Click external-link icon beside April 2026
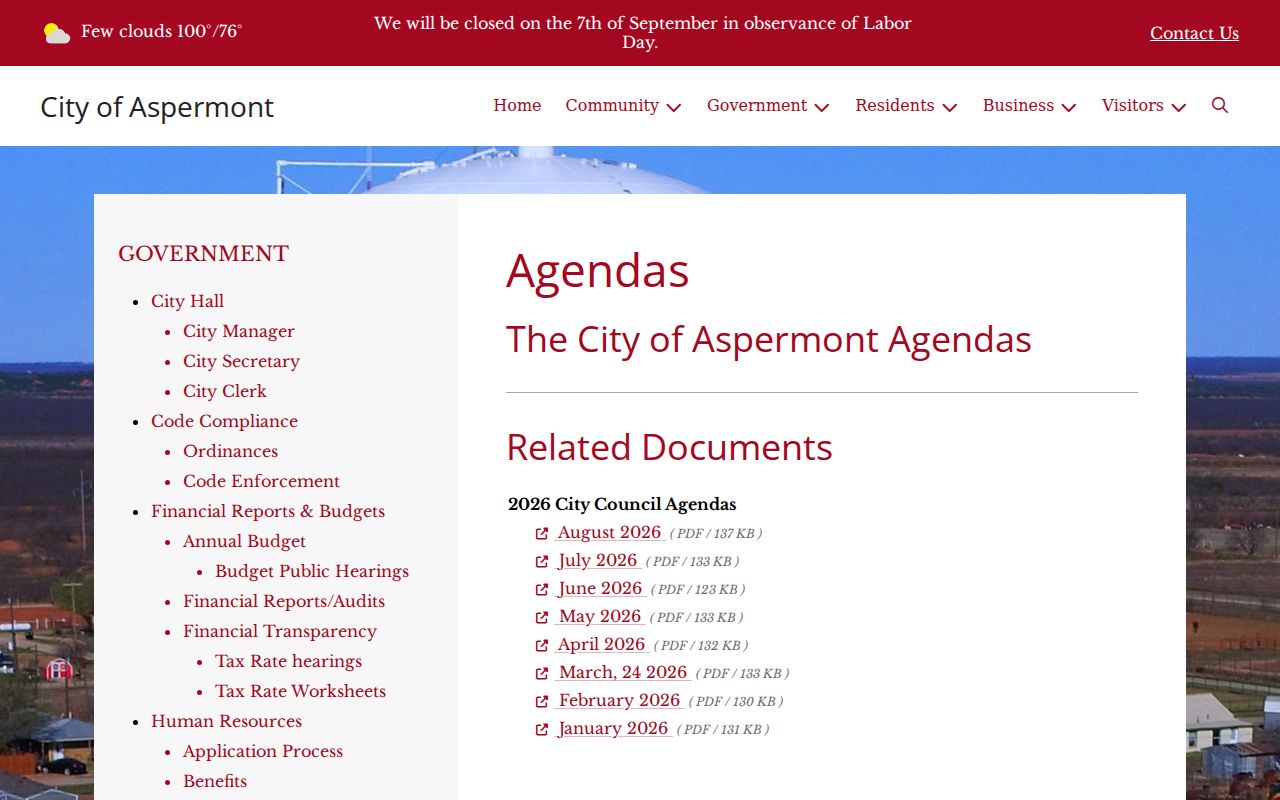Image resolution: width=1280 pixels, height=800 pixels. tap(542, 646)
